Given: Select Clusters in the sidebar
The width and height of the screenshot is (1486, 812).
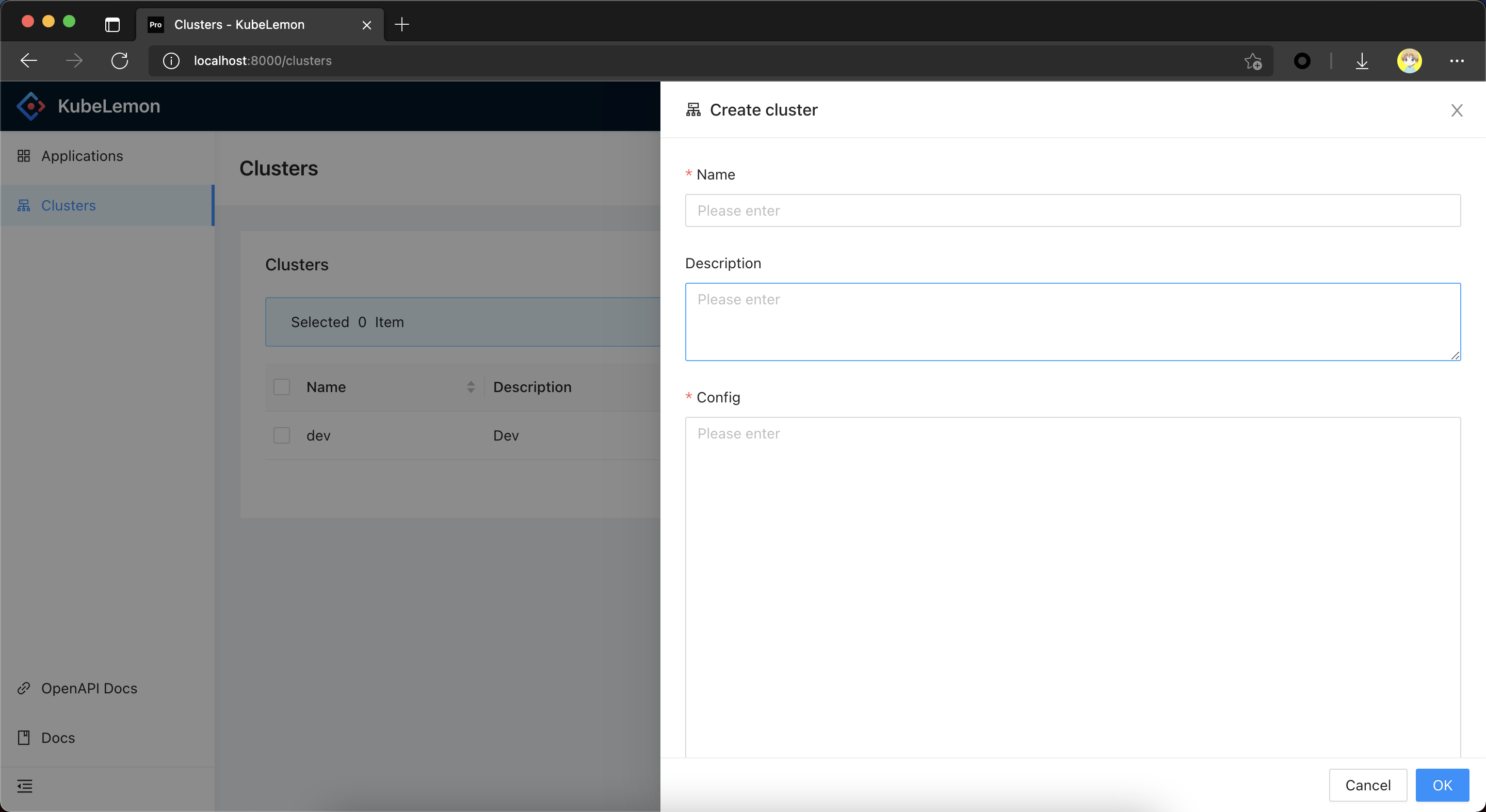Looking at the screenshot, I should coord(69,205).
